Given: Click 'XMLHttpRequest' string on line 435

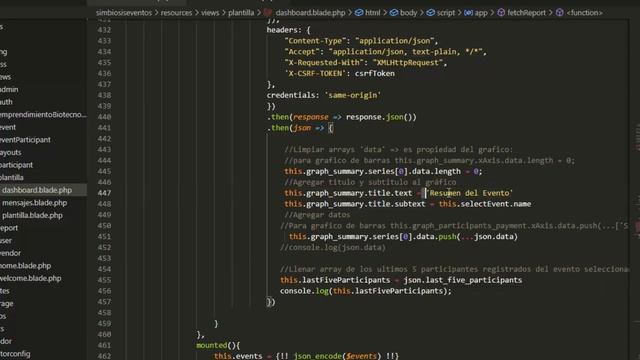Looking at the screenshot, I should (407, 62).
